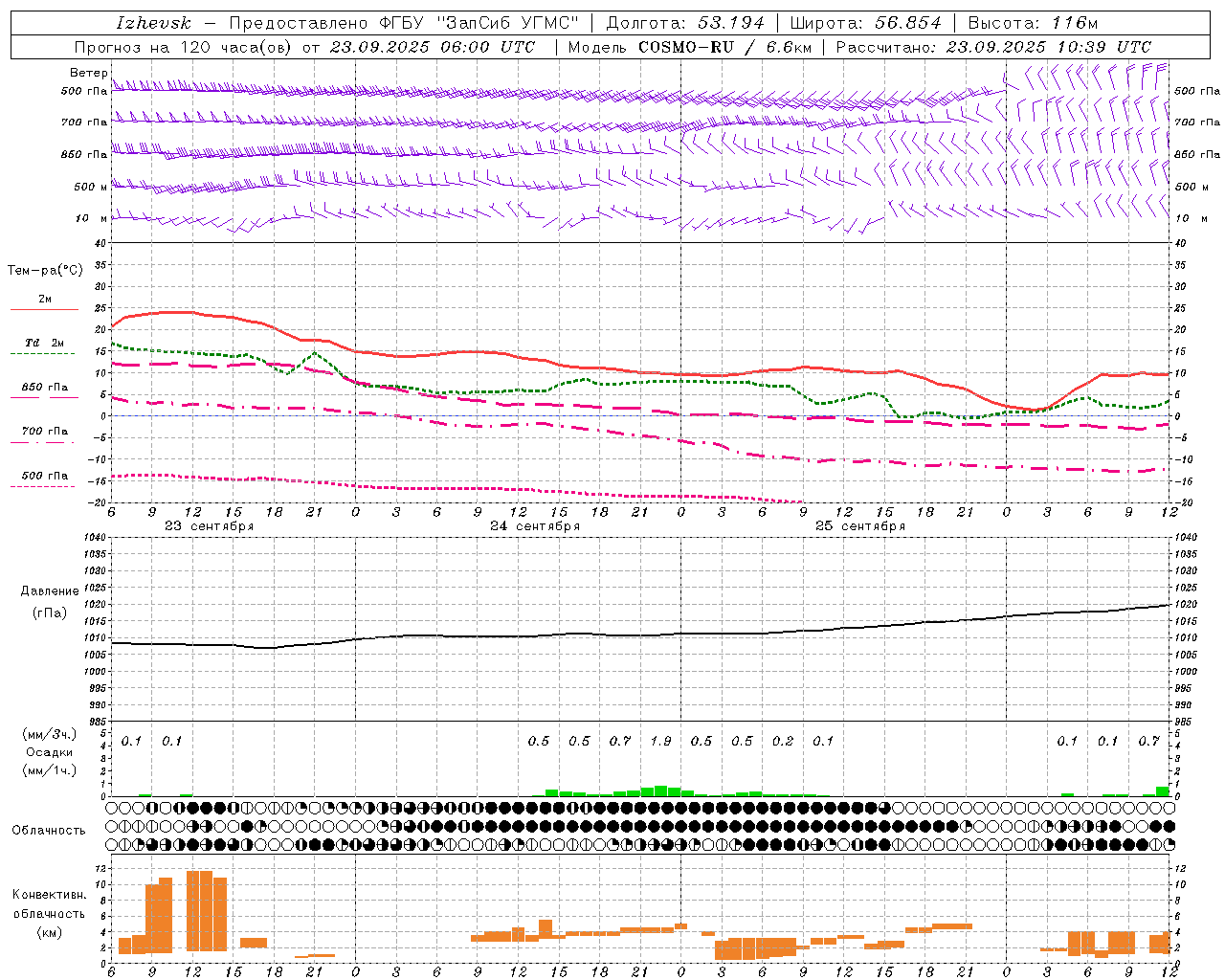Click the '0.2' three-hour precipitation value
This screenshot has width=1225, height=980.
(783, 741)
